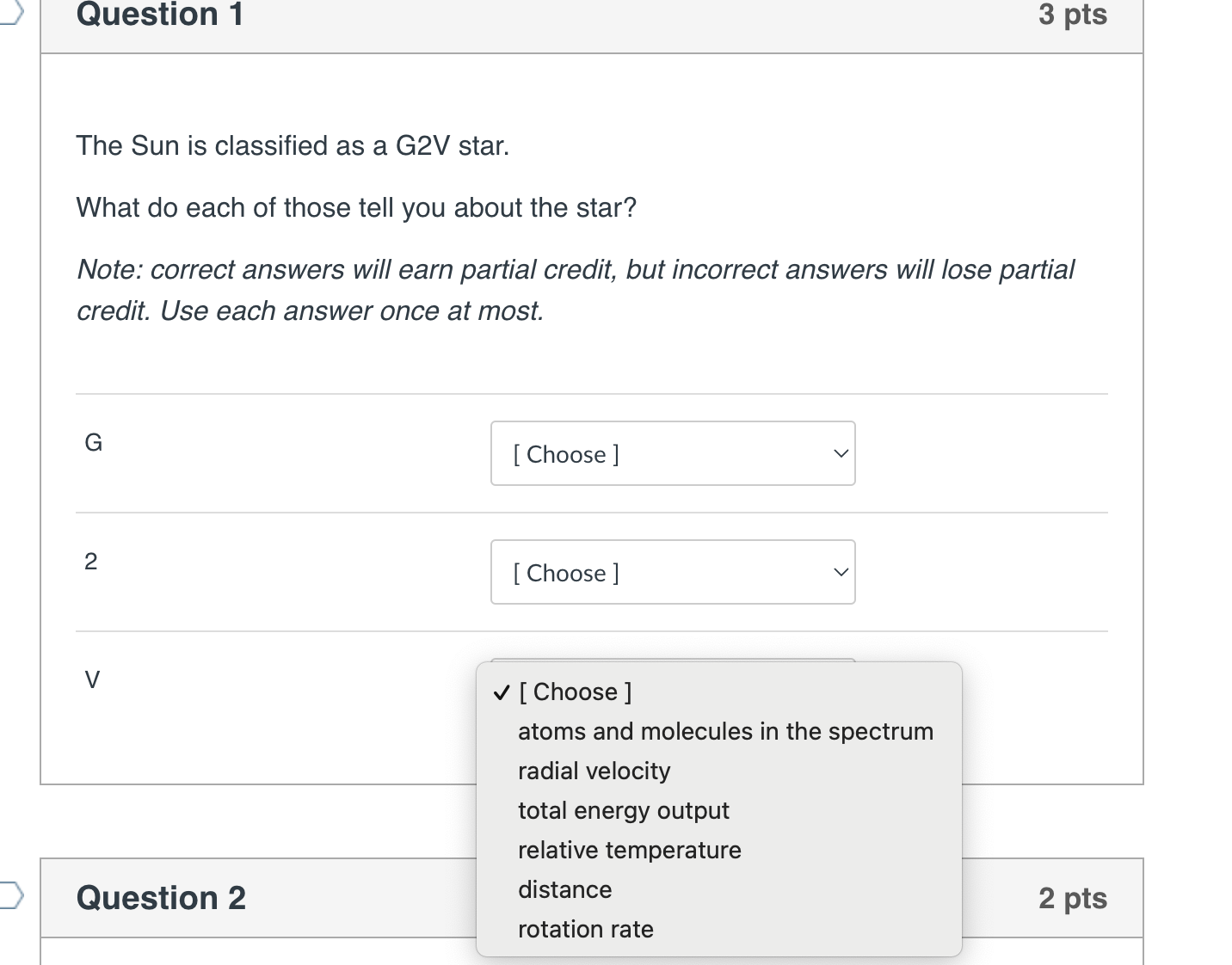Screen dimensions: 1232x965
Task: Click the "2" row label
Action: click(91, 561)
